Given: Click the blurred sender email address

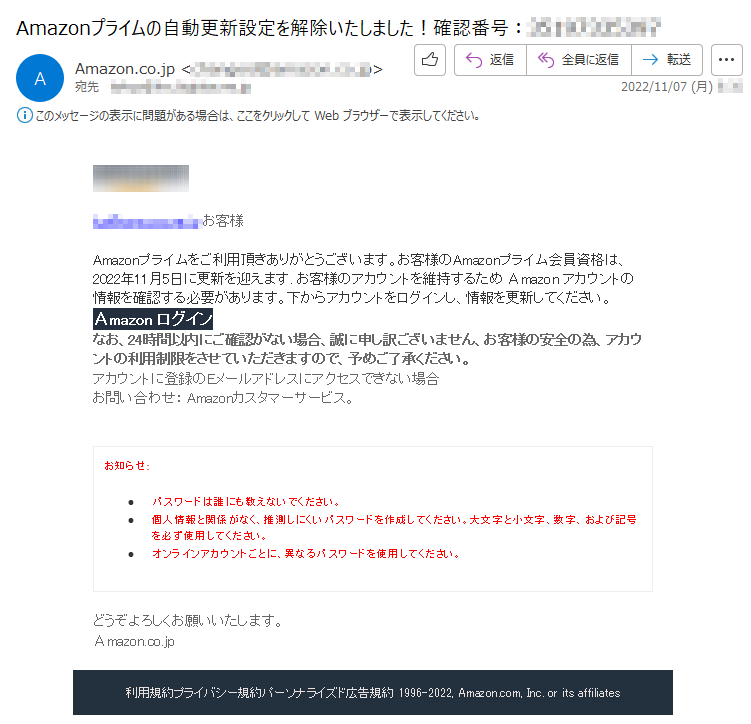Looking at the screenshot, I should point(282,69).
